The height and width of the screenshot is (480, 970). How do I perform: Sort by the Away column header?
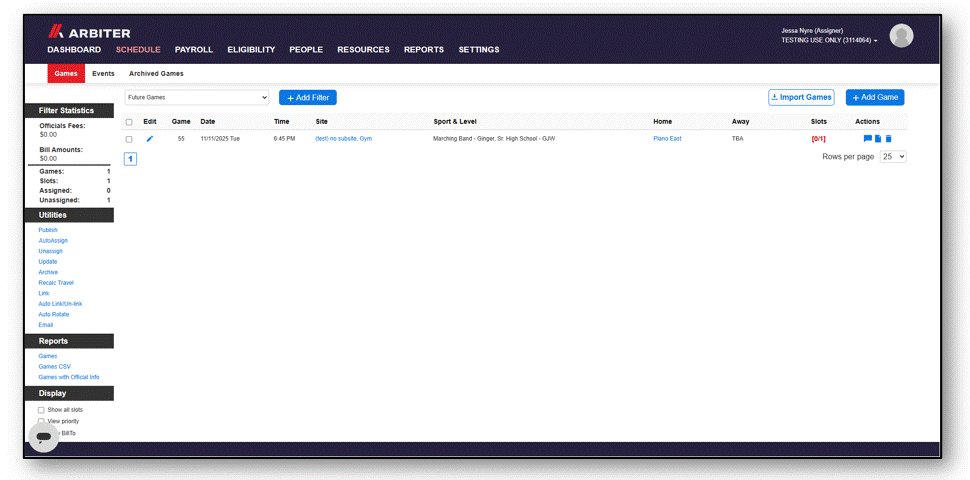740,122
